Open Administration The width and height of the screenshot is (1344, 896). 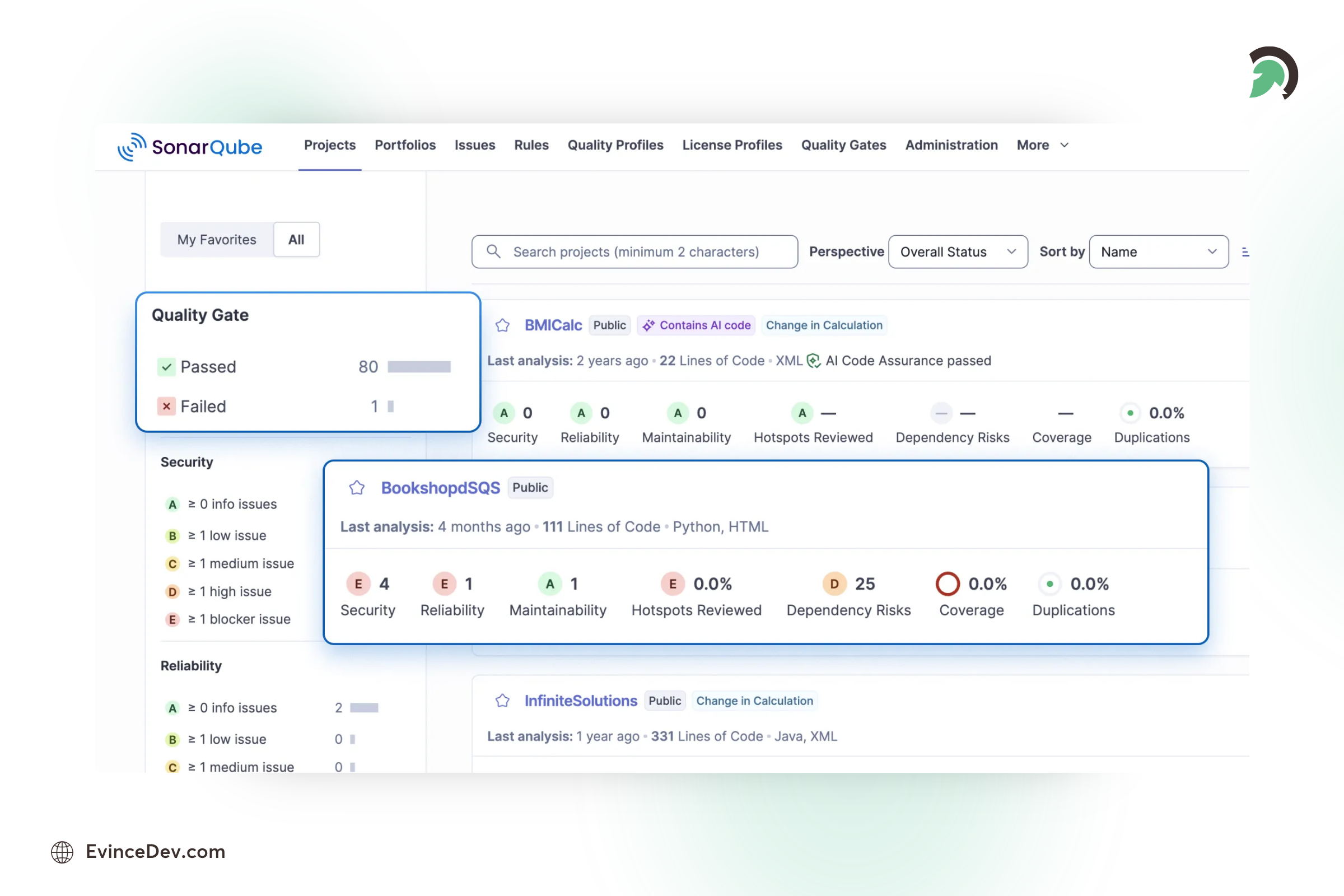coord(951,145)
